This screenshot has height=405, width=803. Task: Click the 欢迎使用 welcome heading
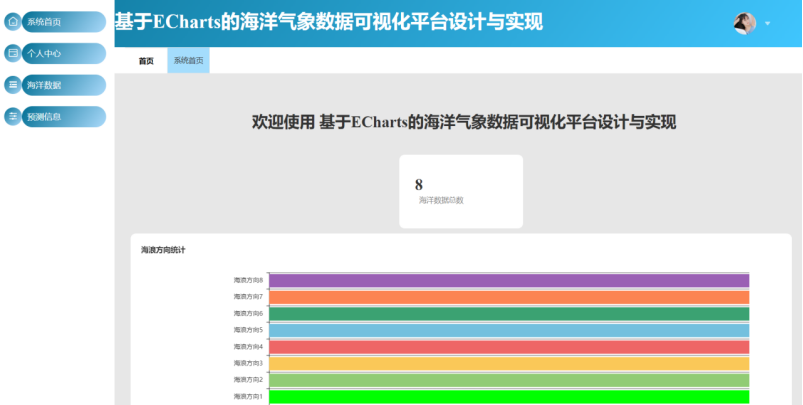point(464,122)
